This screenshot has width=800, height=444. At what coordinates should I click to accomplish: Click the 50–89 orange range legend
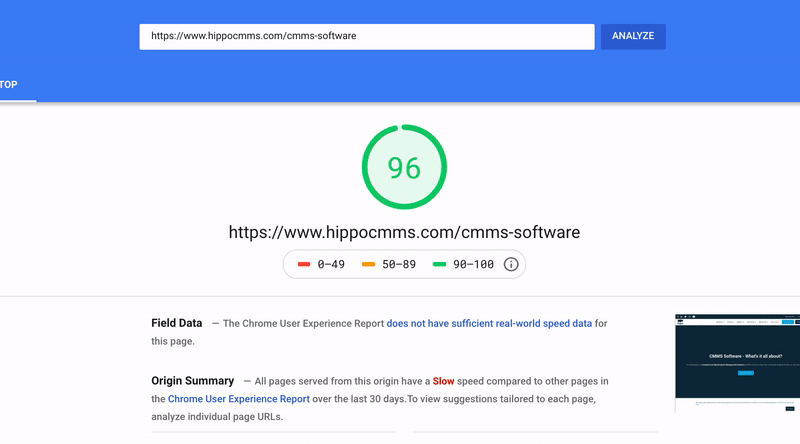pyautogui.click(x=389, y=264)
